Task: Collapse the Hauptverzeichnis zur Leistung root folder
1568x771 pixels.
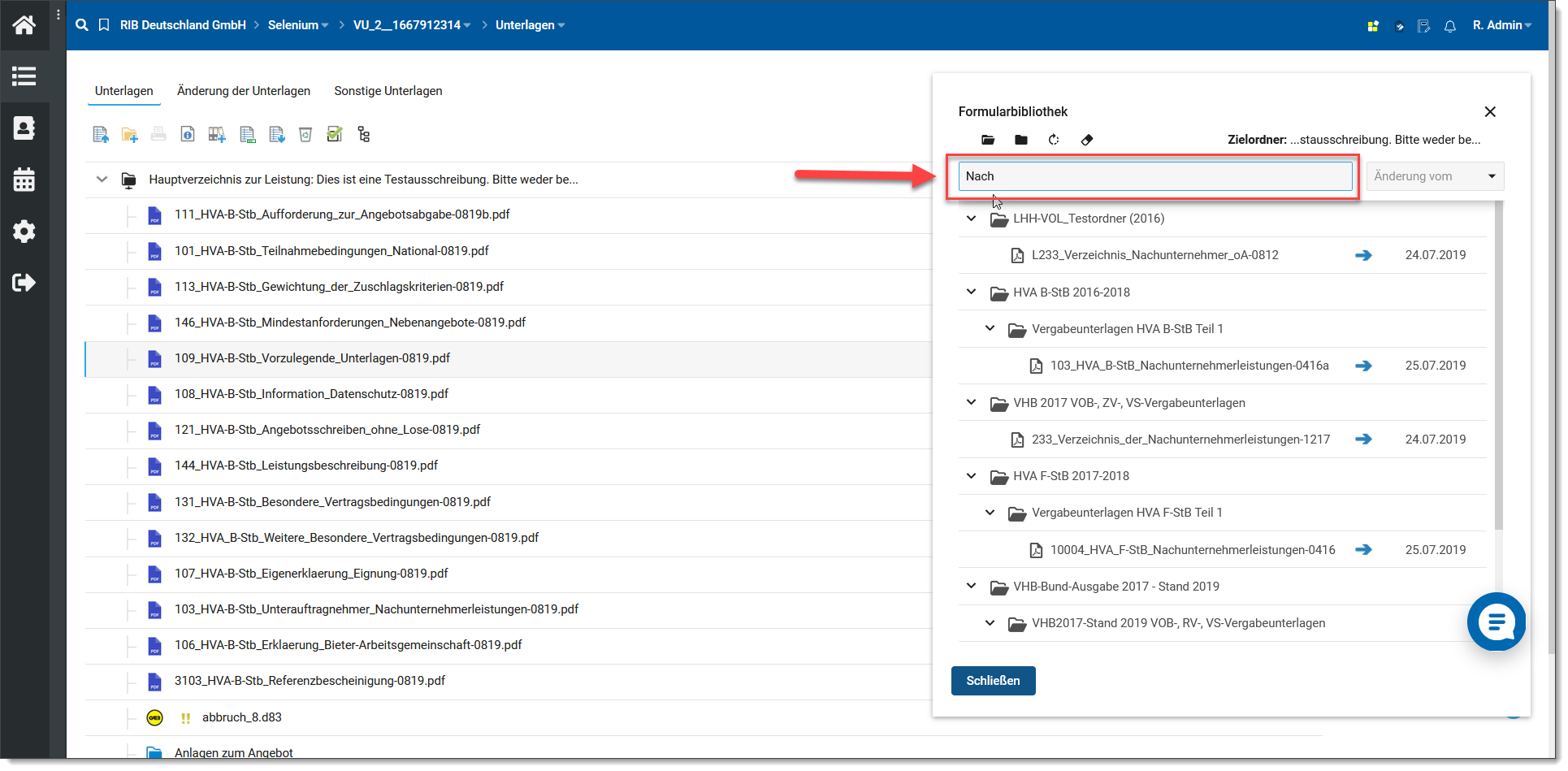Action: (x=102, y=180)
